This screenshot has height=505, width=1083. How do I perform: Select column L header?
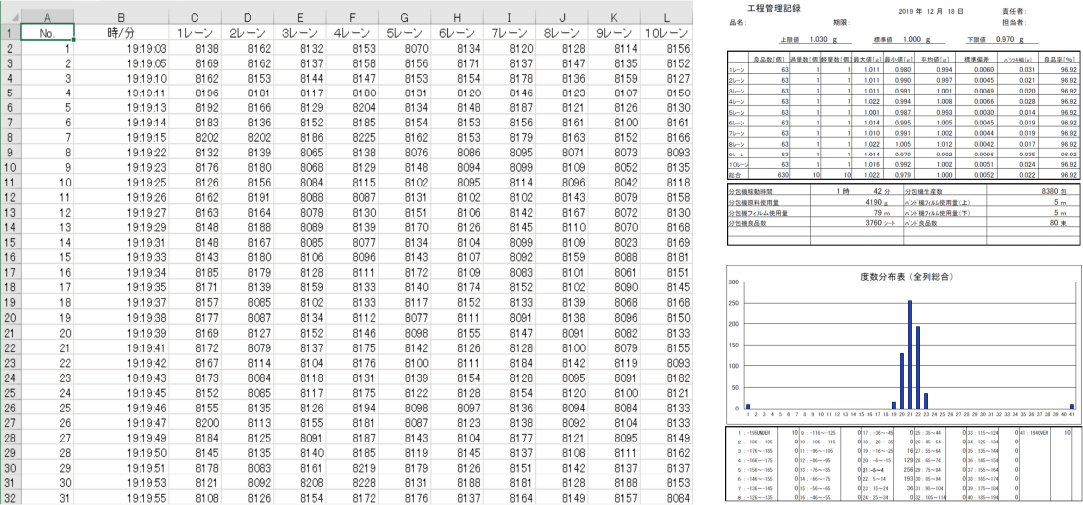pos(666,17)
